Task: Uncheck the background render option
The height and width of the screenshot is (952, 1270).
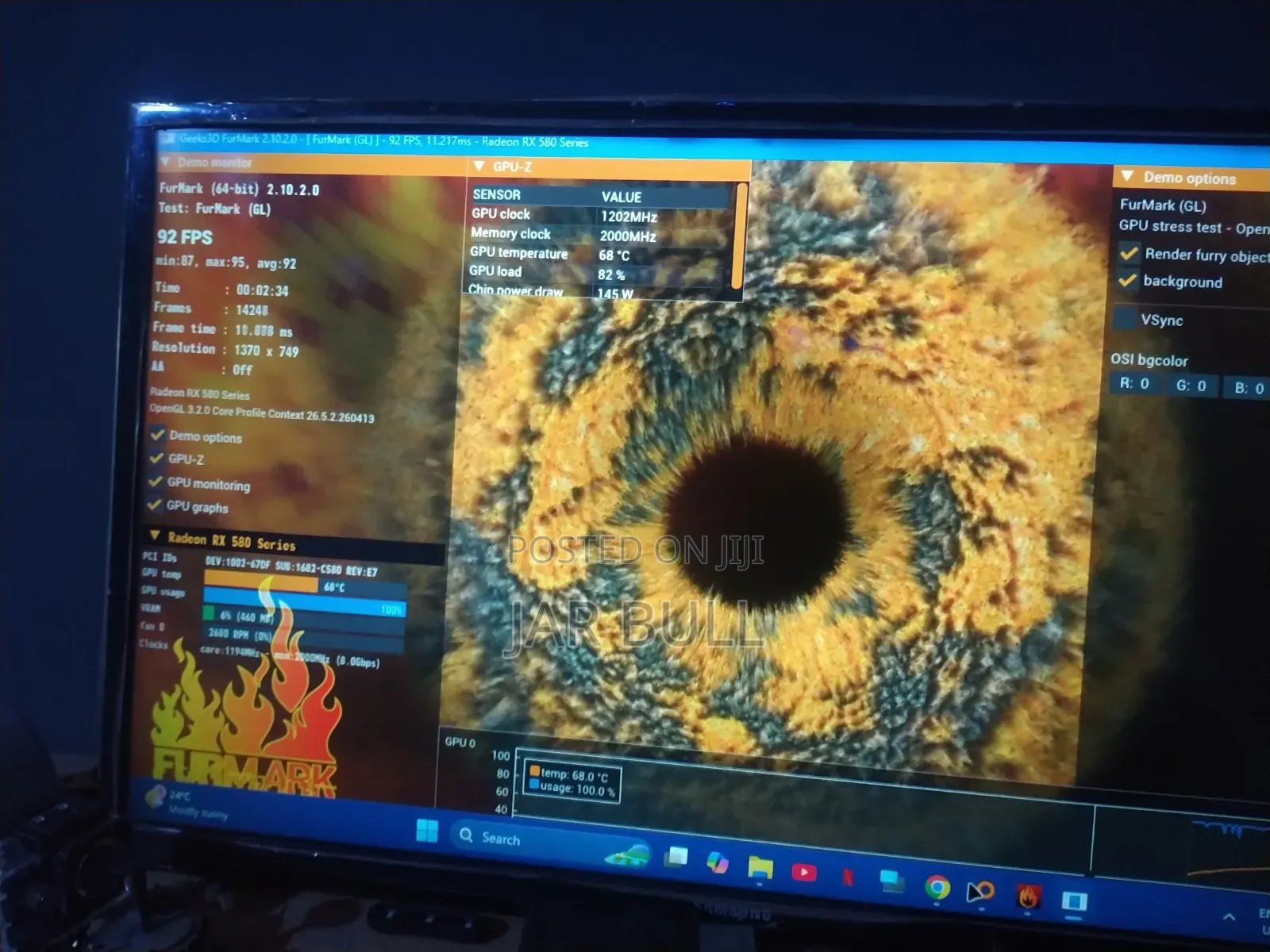Action: pyautogui.click(x=1128, y=280)
